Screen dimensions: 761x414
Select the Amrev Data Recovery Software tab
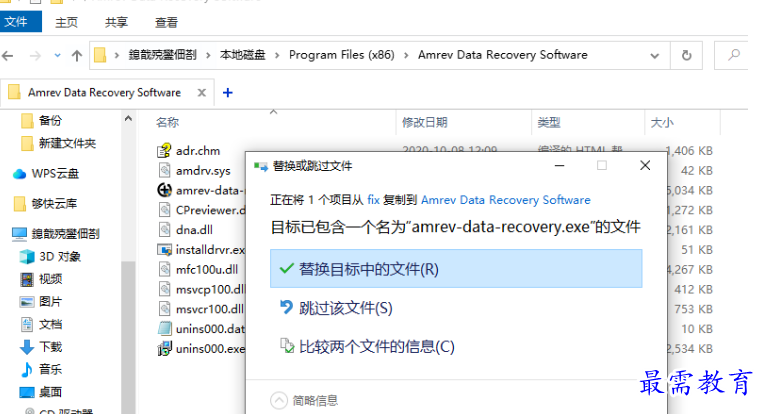(x=104, y=92)
